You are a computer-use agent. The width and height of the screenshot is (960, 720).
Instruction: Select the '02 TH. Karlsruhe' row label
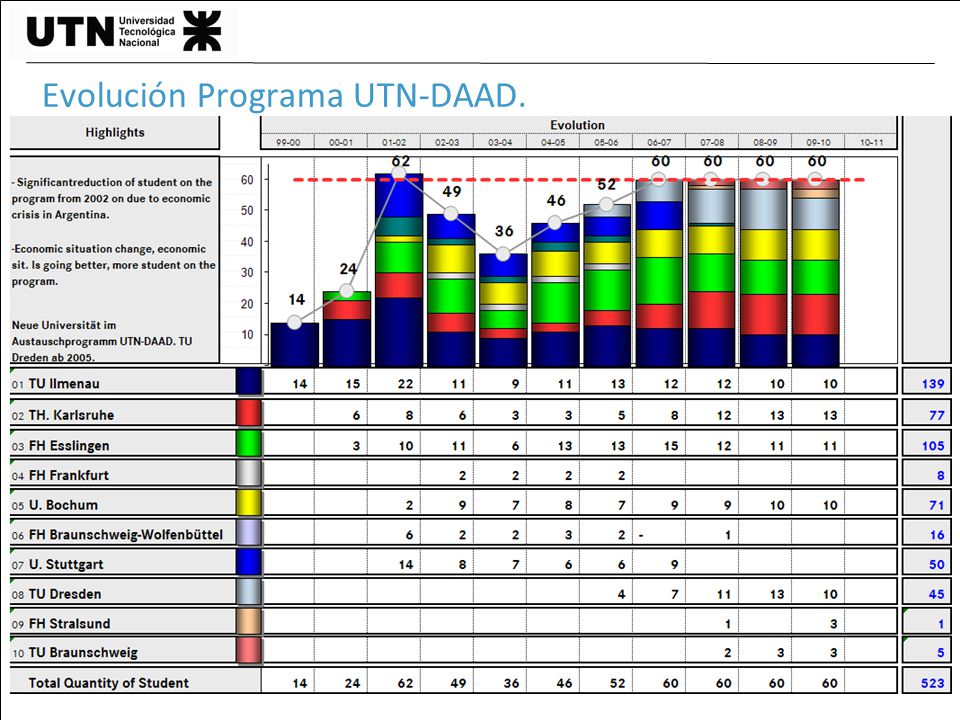click(x=63, y=415)
